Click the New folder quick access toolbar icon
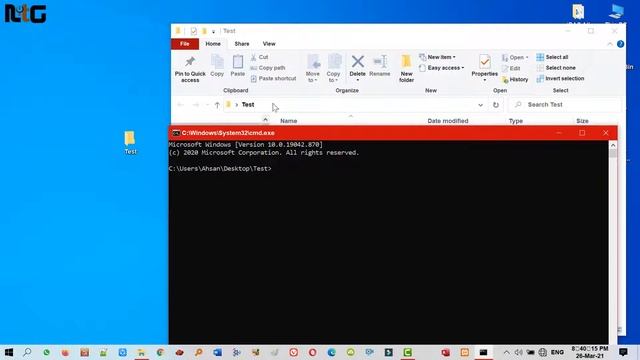The image size is (640, 360). point(204,31)
